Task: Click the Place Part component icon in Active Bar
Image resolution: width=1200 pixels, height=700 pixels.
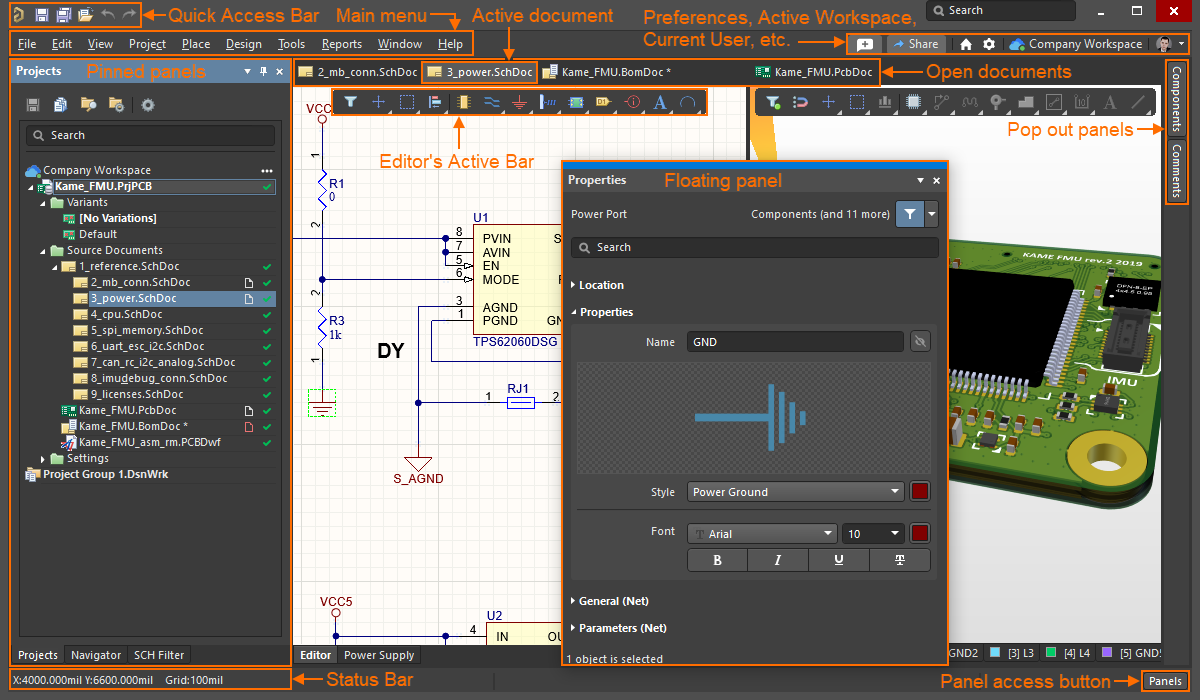Action: [463, 102]
